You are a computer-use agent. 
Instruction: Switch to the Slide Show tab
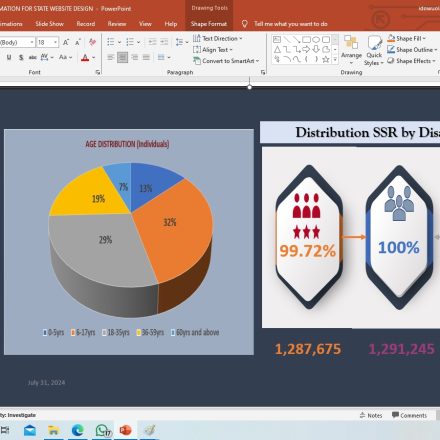pyautogui.click(x=49, y=24)
